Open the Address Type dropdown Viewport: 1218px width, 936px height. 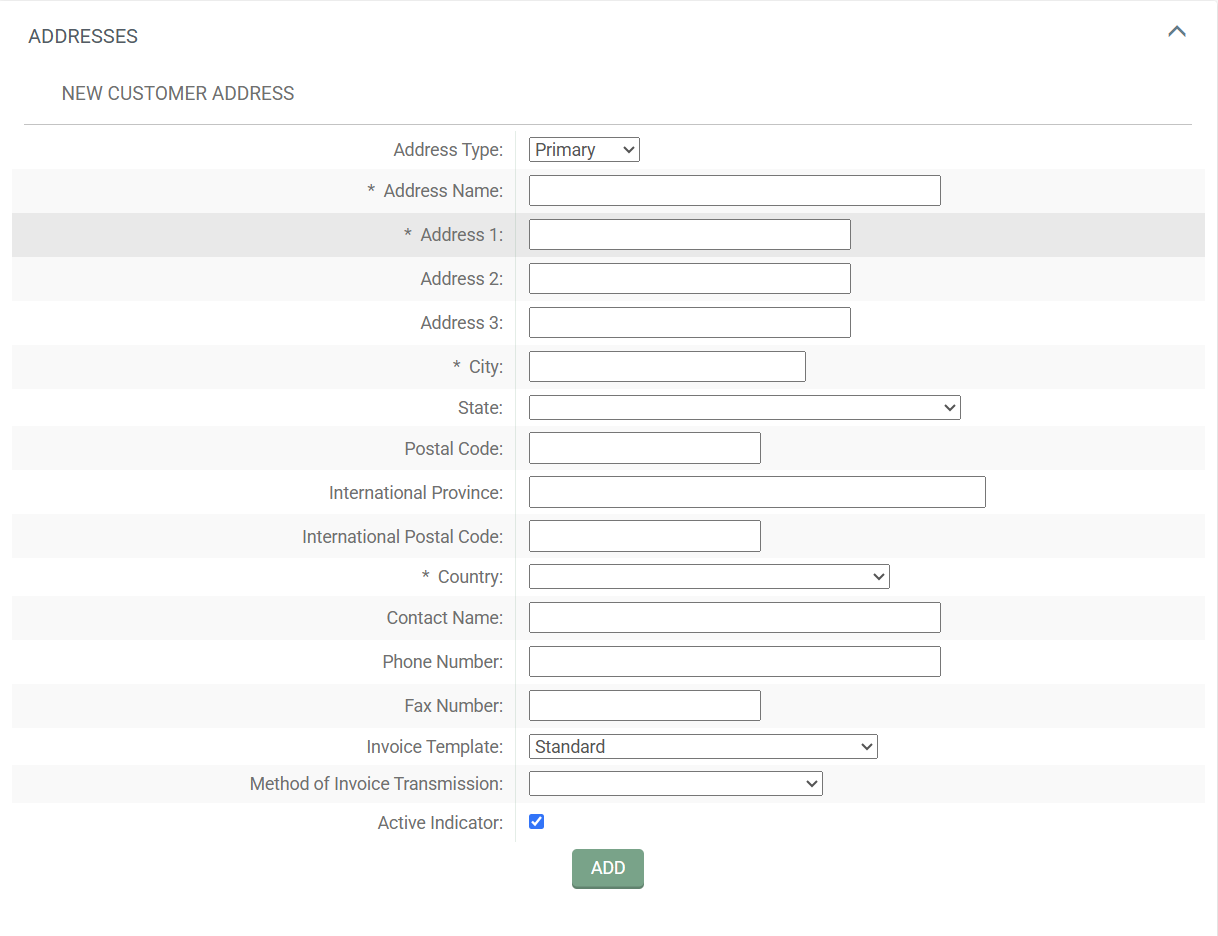(x=584, y=149)
